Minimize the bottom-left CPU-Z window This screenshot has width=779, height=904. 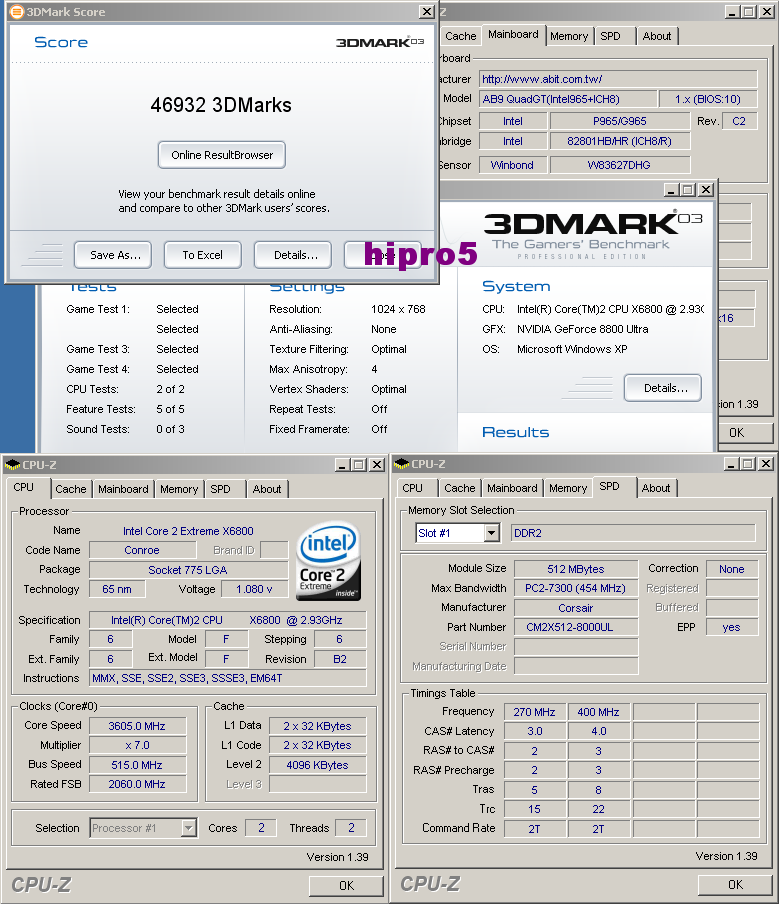pos(342,465)
